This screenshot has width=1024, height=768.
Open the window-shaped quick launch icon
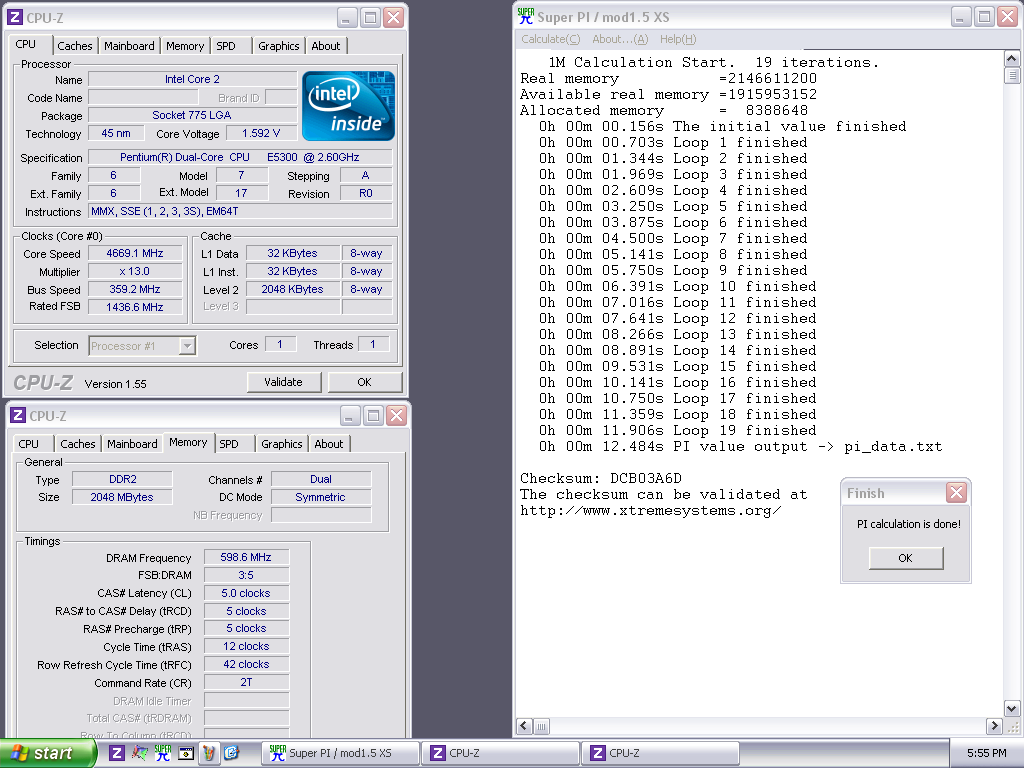(186, 753)
